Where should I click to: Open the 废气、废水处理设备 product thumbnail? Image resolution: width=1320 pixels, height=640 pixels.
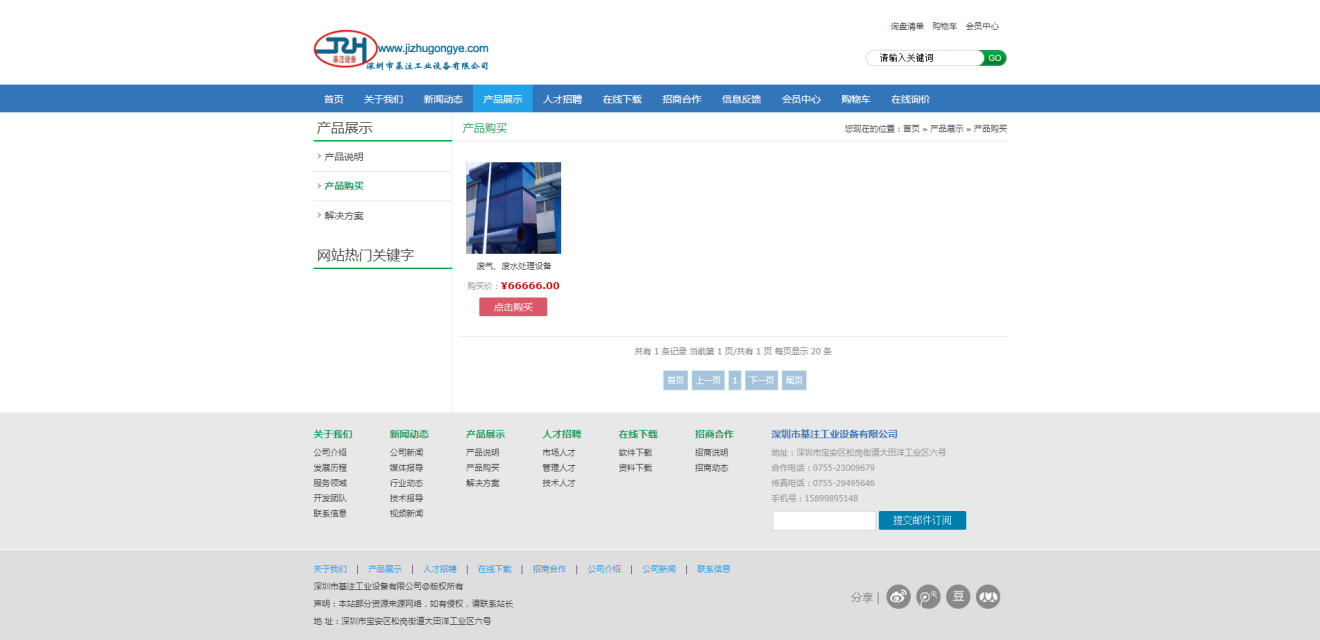click(x=513, y=208)
